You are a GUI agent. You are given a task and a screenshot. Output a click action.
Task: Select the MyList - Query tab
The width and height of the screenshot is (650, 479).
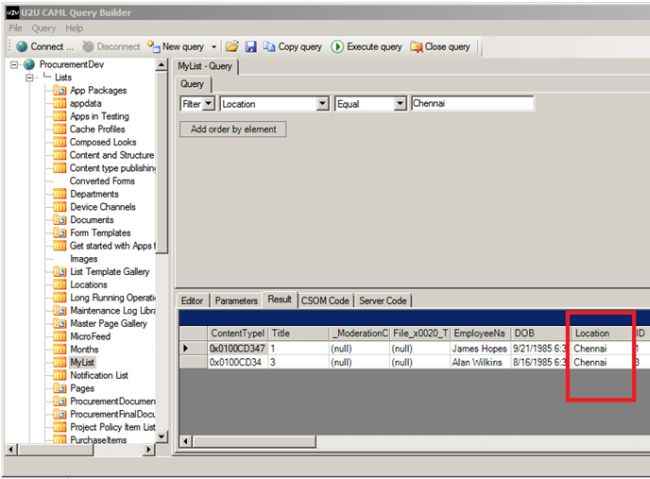[205, 66]
